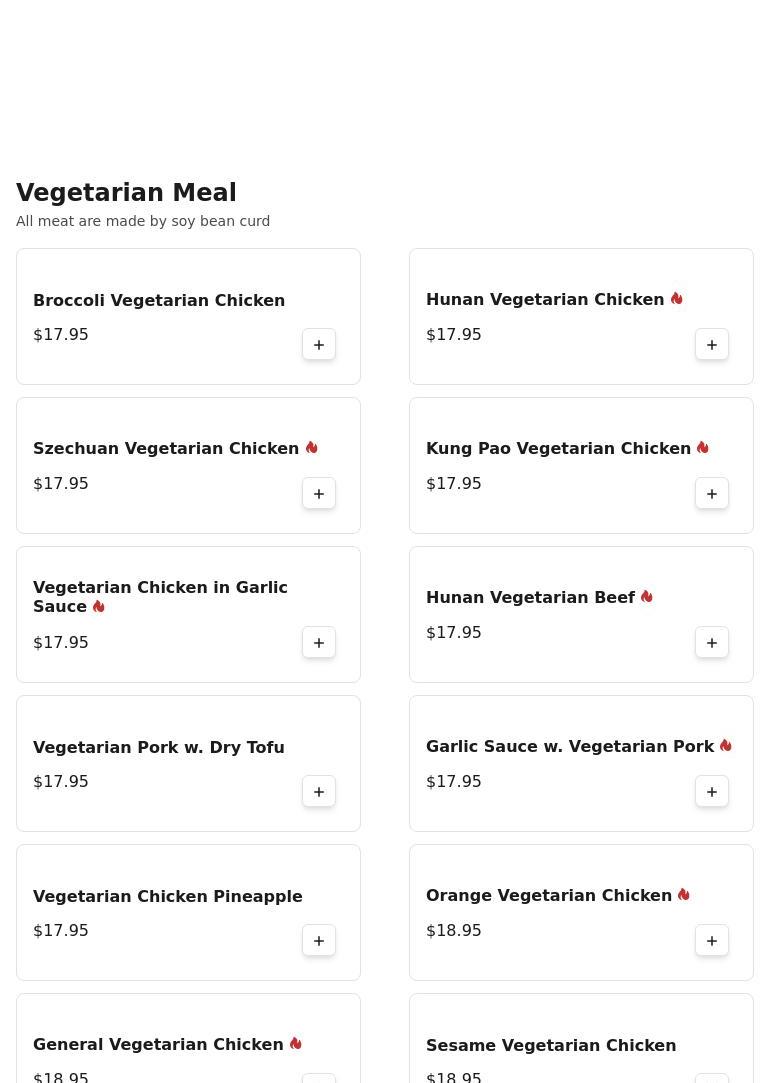Click plus button for Szechuan Vegetarian Chicken

coord(319,494)
